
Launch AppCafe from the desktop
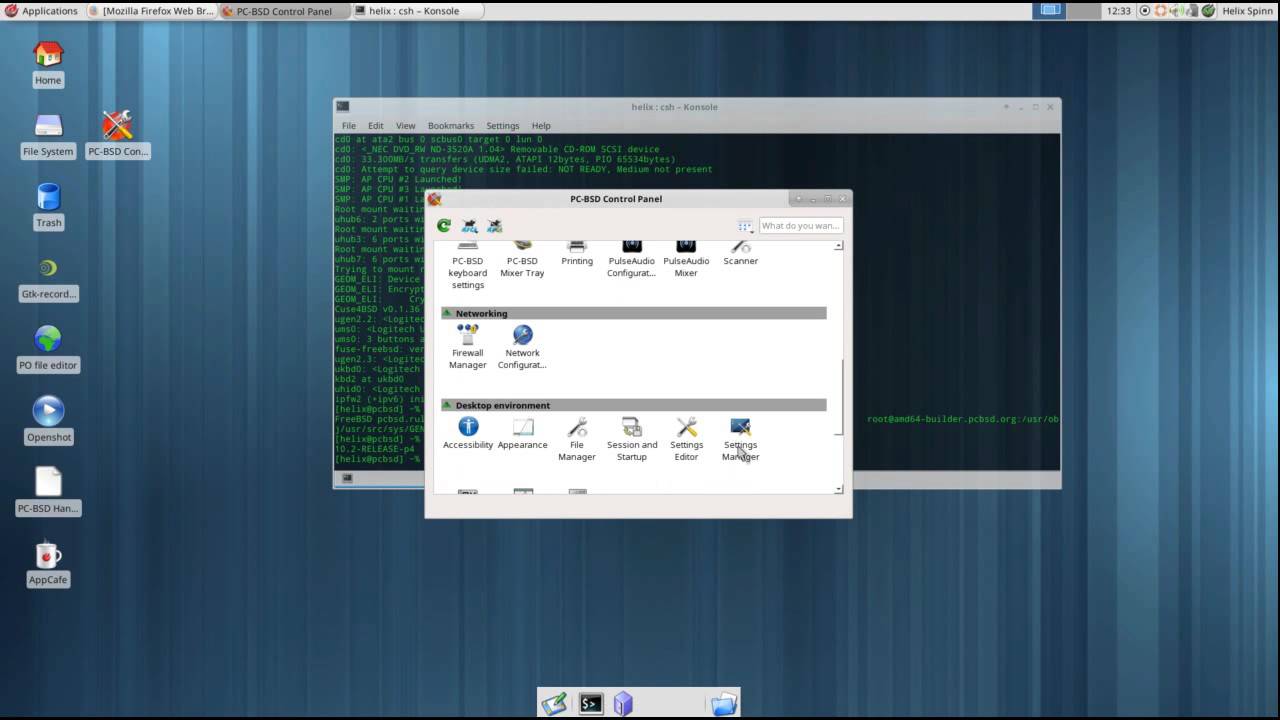[x=48, y=563]
